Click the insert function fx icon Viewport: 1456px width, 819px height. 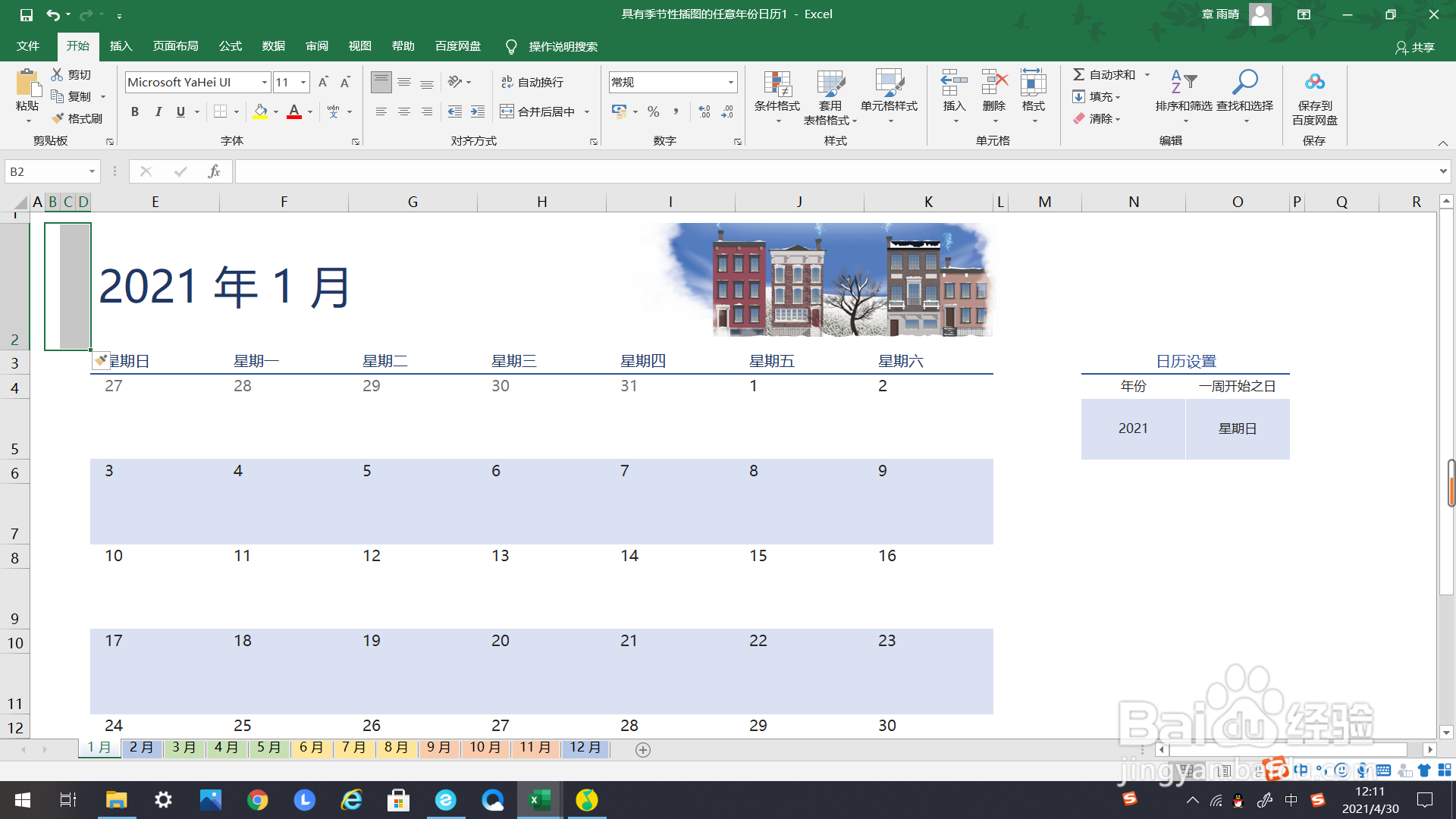(x=214, y=171)
